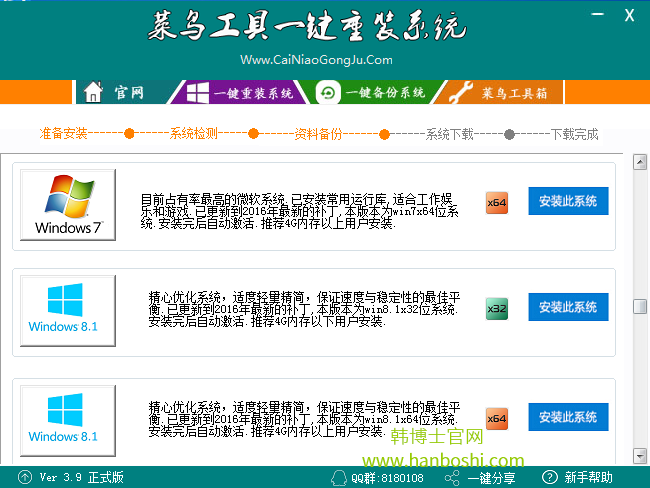Click the Windows logo on 一键重装系统 tab
The width and height of the screenshot is (650, 488).
tap(196, 93)
